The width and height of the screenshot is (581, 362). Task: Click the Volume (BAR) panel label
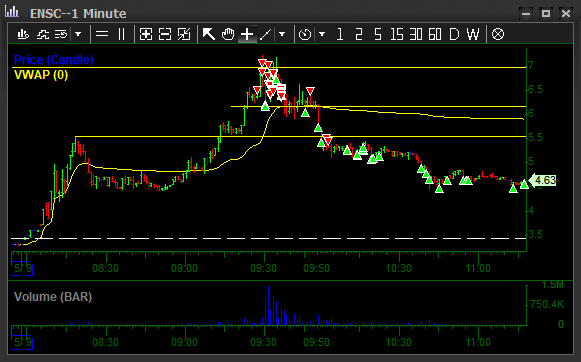[53, 297]
